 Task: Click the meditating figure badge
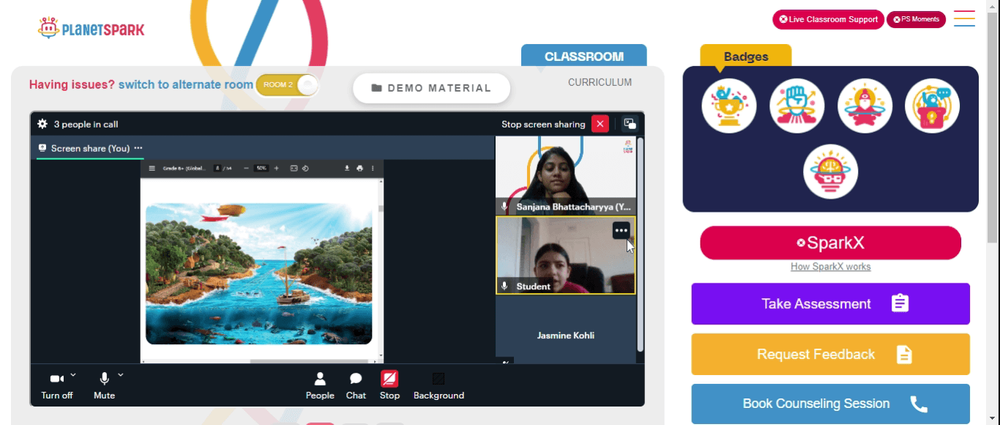865,106
